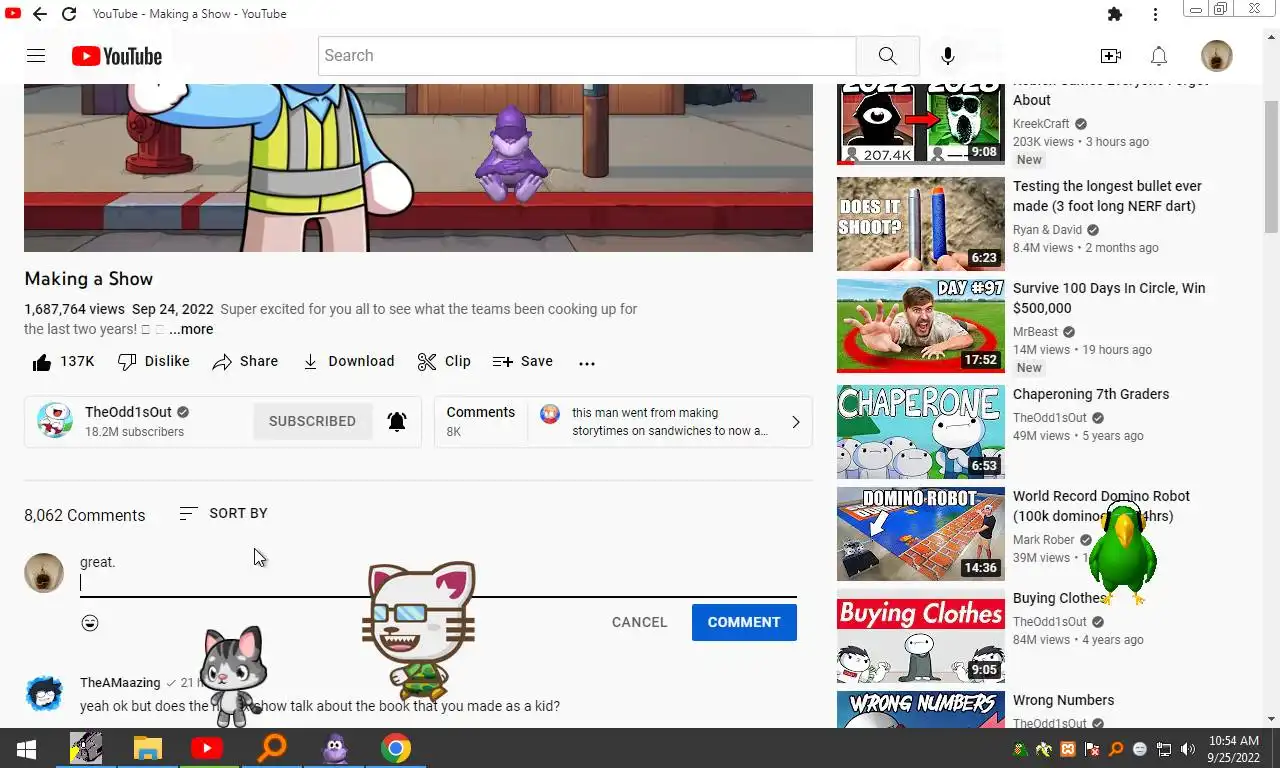The image size is (1280, 768).
Task: Click the search magnifier button
Action: tap(888, 56)
